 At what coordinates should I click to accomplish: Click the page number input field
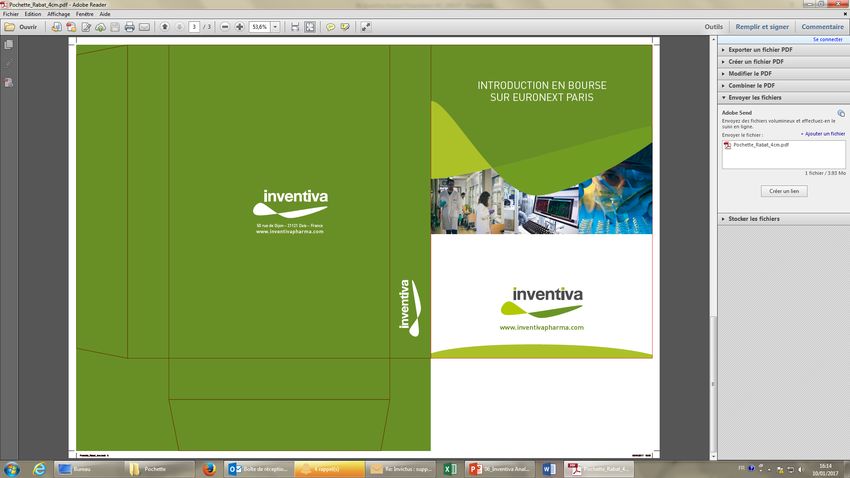pyautogui.click(x=194, y=27)
